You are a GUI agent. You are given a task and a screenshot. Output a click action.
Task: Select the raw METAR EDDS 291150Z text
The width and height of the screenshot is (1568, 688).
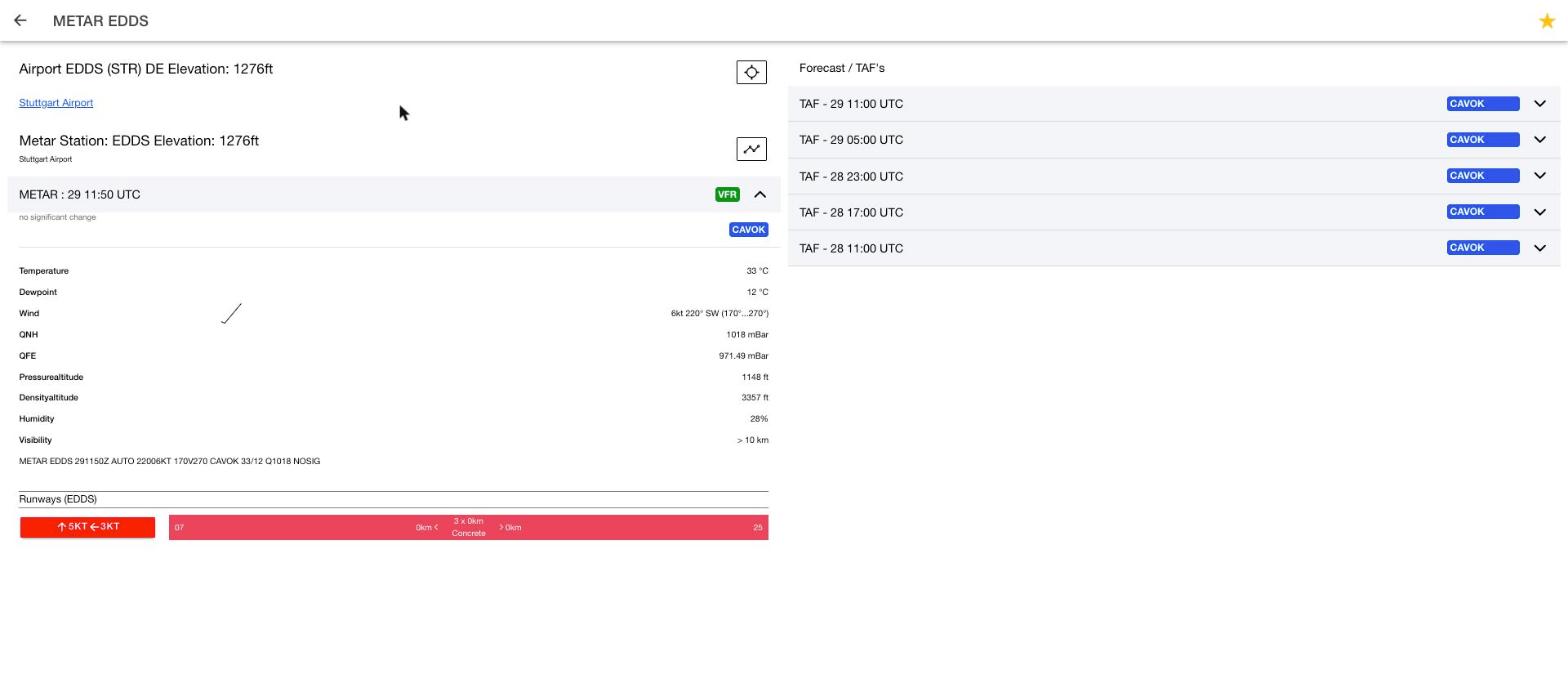tap(170, 461)
